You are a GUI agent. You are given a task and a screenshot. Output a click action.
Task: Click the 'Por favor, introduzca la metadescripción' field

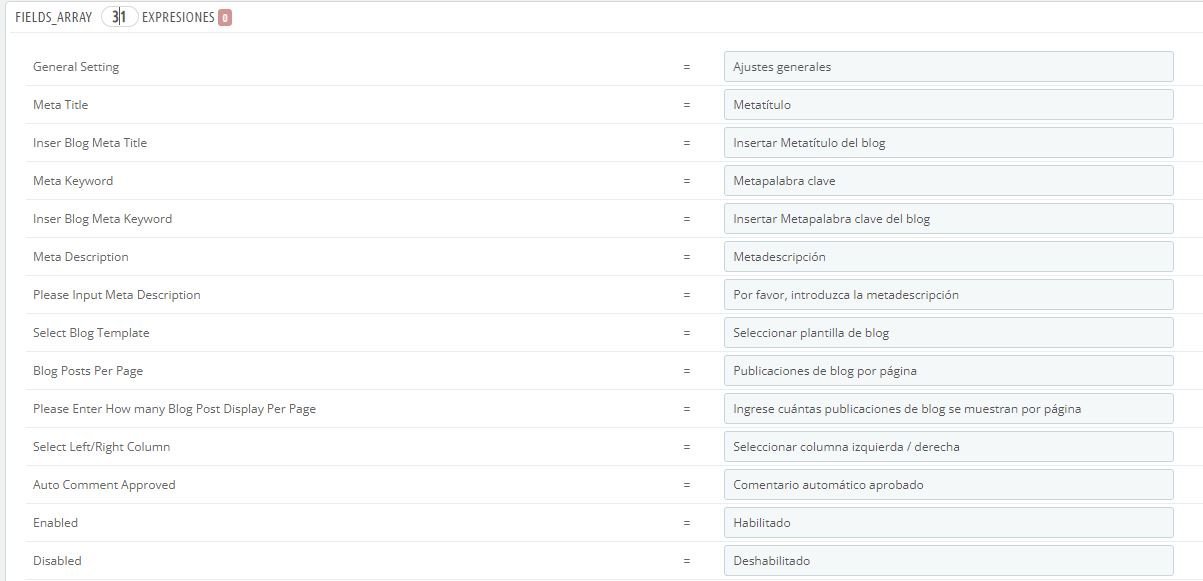point(947,295)
